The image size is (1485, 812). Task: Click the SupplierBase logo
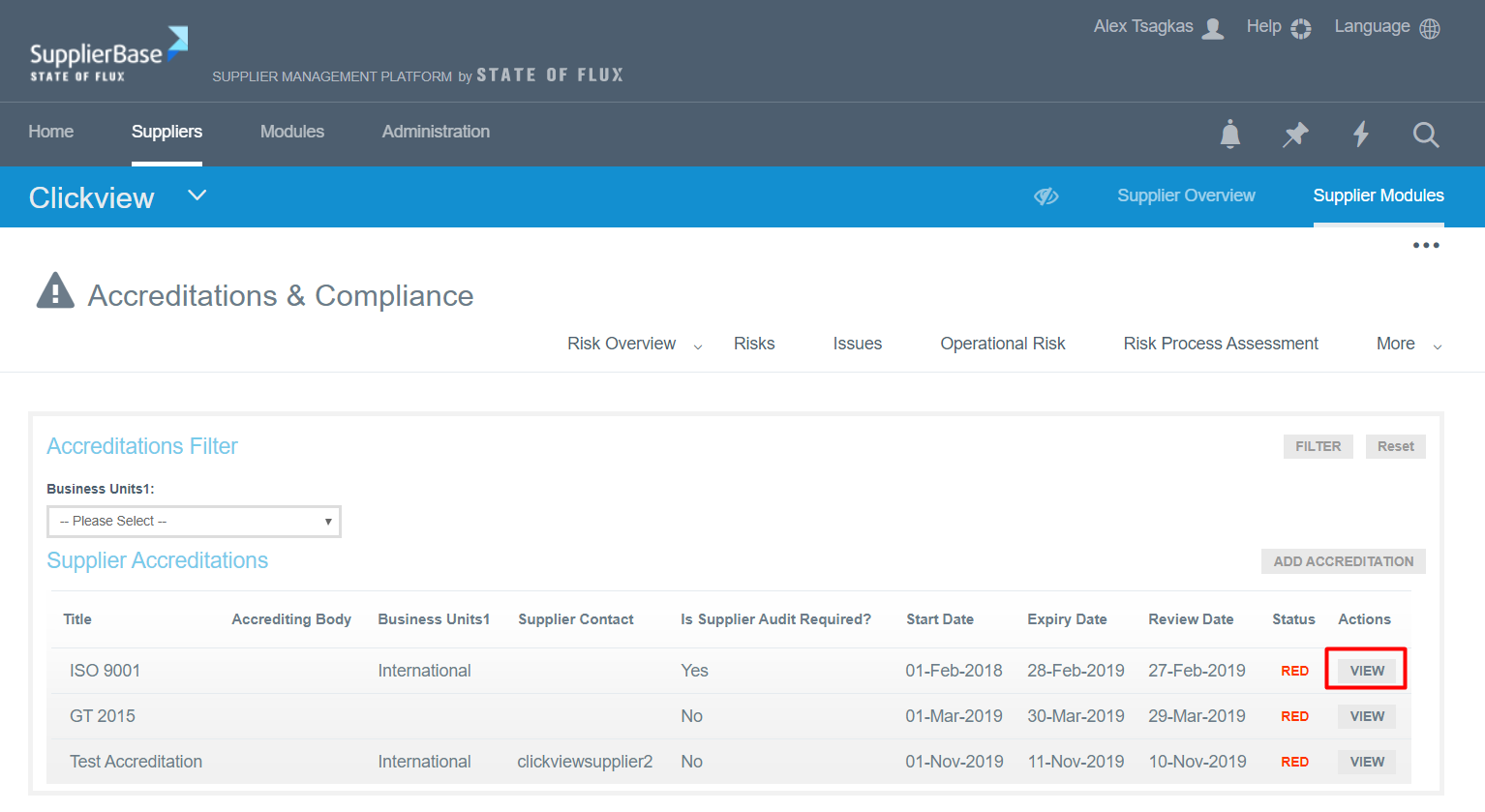[x=107, y=55]
